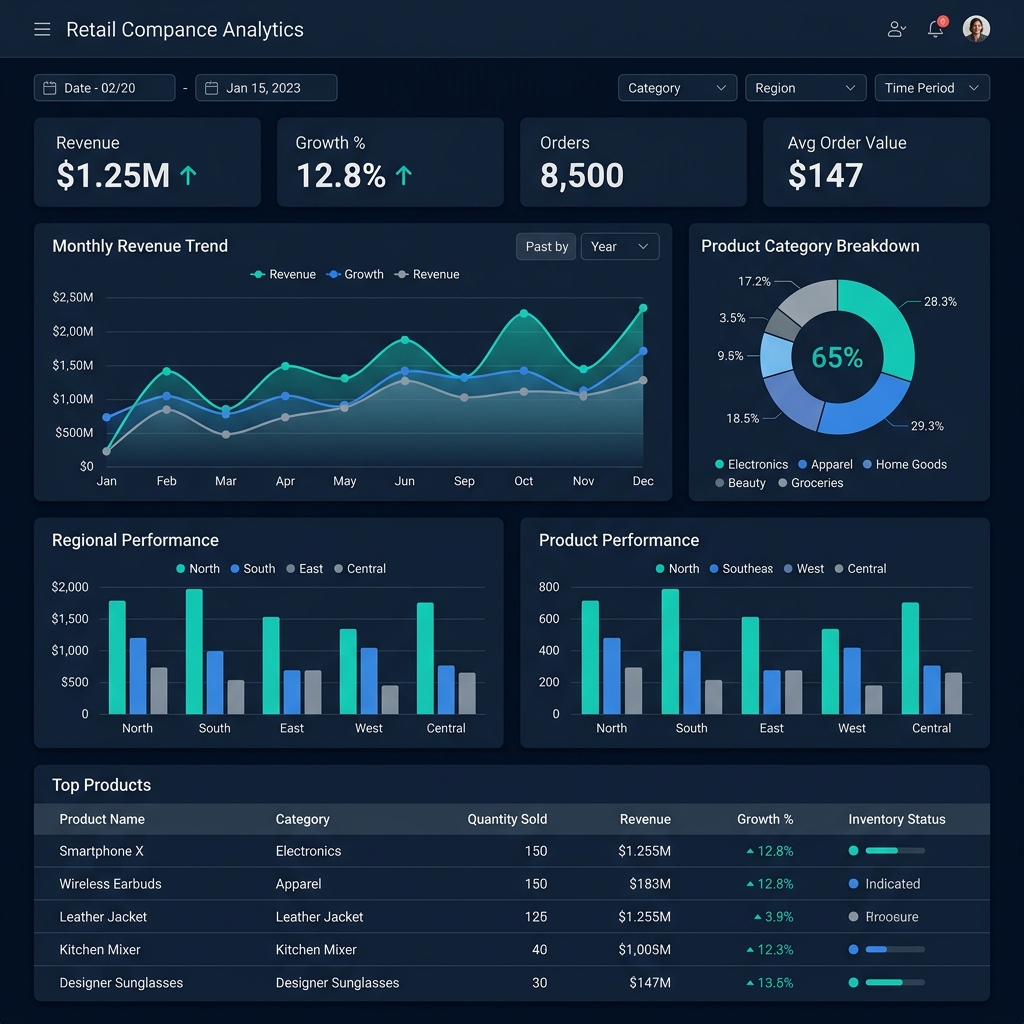Open the hamburger menu
The image size is (1024, 1024).
(42, 29)
